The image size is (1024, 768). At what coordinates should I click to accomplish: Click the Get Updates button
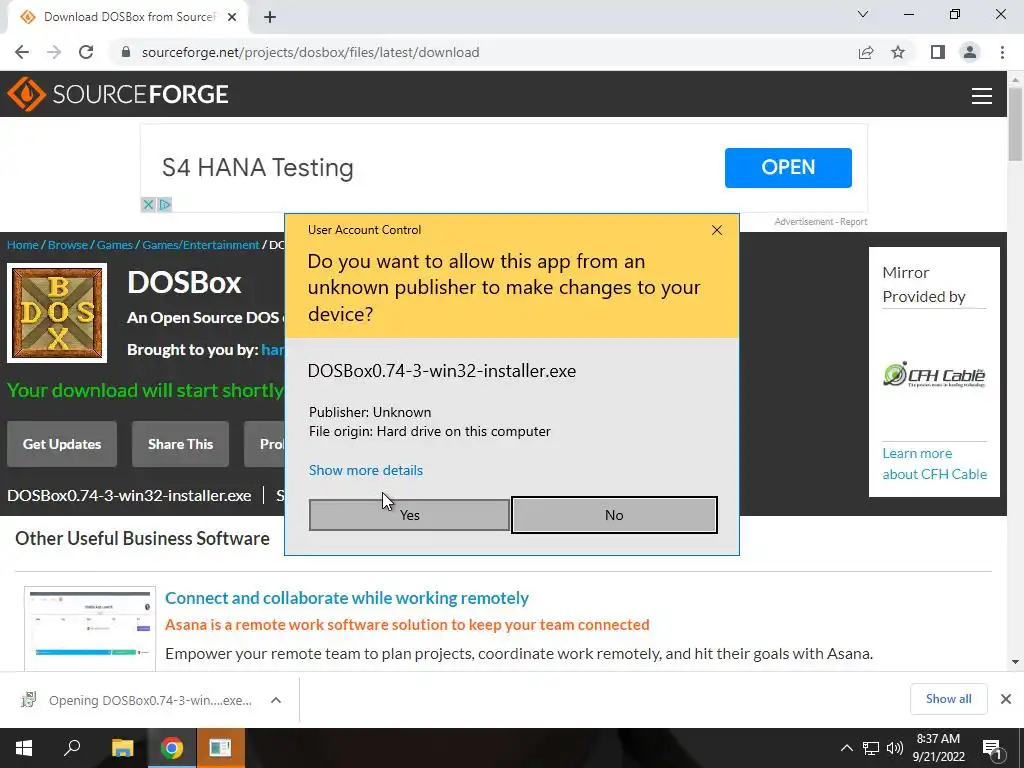62,444
